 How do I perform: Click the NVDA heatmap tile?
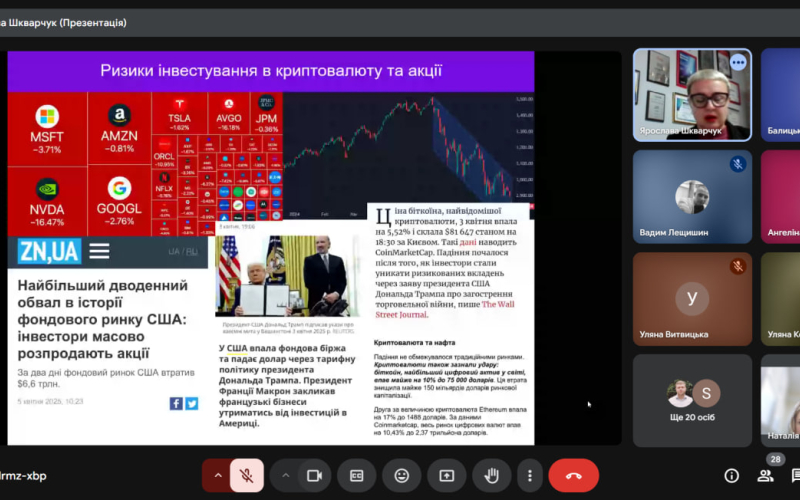[47, 202]
